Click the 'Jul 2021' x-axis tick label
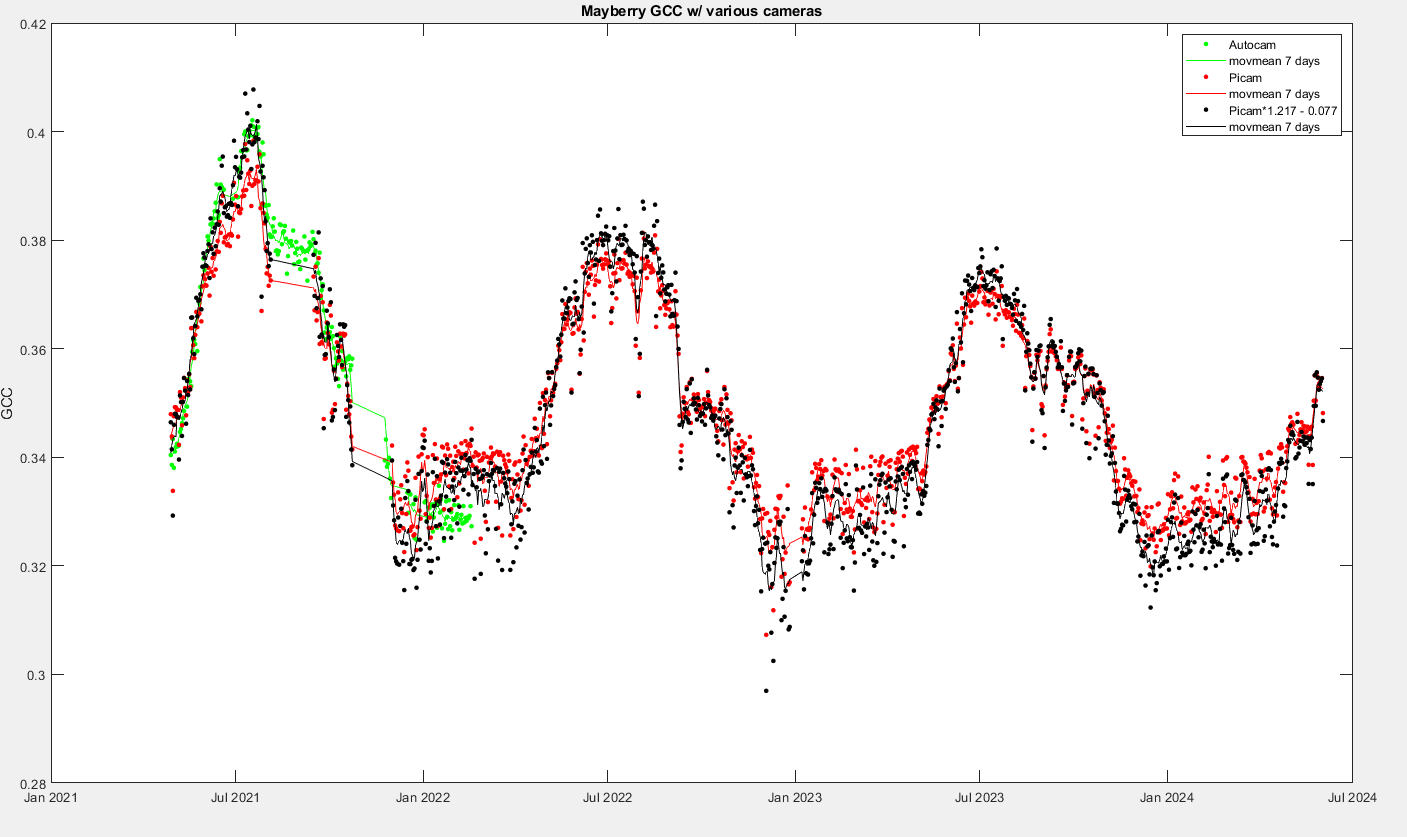 (x=236, y=798)
